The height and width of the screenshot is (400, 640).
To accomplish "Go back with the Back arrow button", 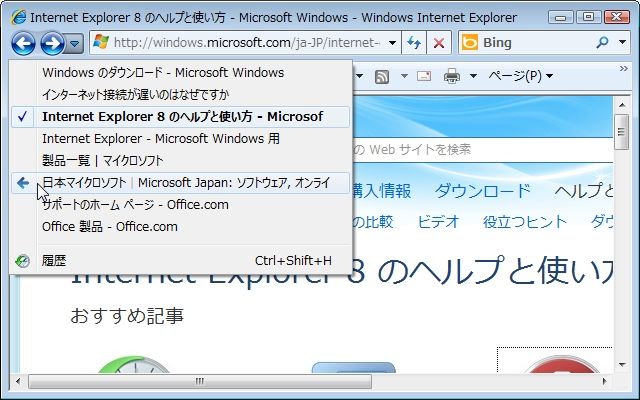I will [x=23, y=43].
